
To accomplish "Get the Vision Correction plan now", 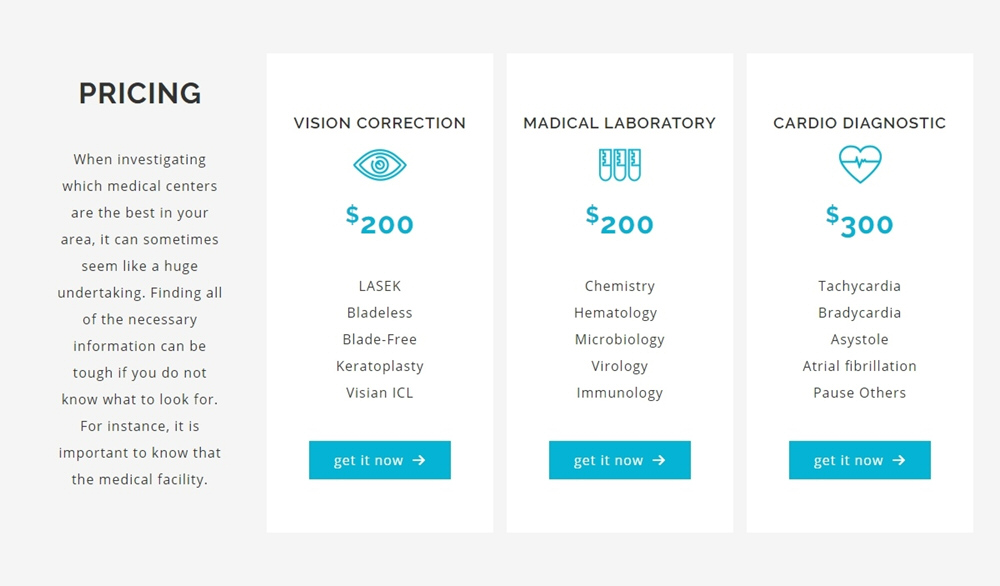I will 379,460.
